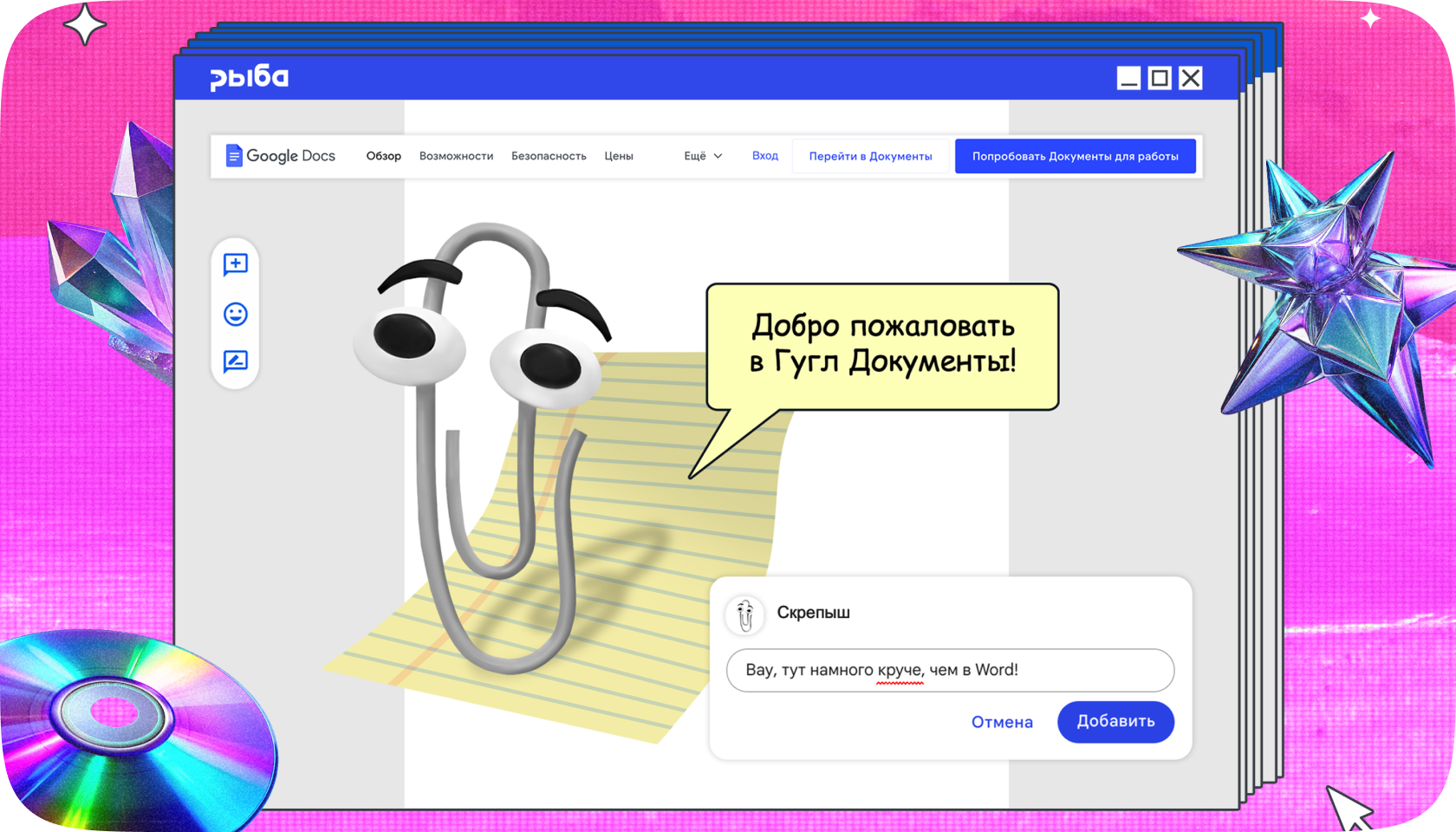Go to Безопасность section
Image resolution: width=1456 pixels, height=832 pixels.
click(x=549, y=156)
